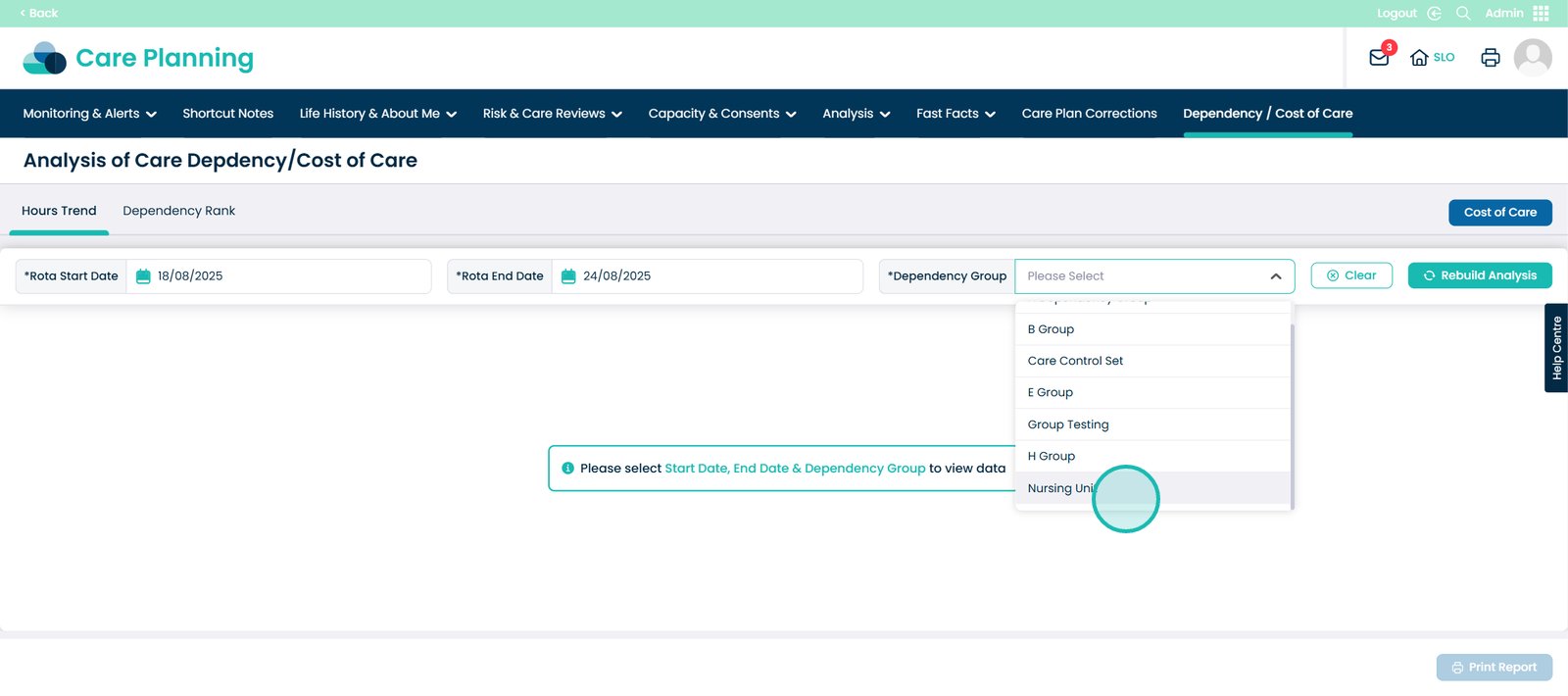Click the Cost of Care button

pos(1499,213)
